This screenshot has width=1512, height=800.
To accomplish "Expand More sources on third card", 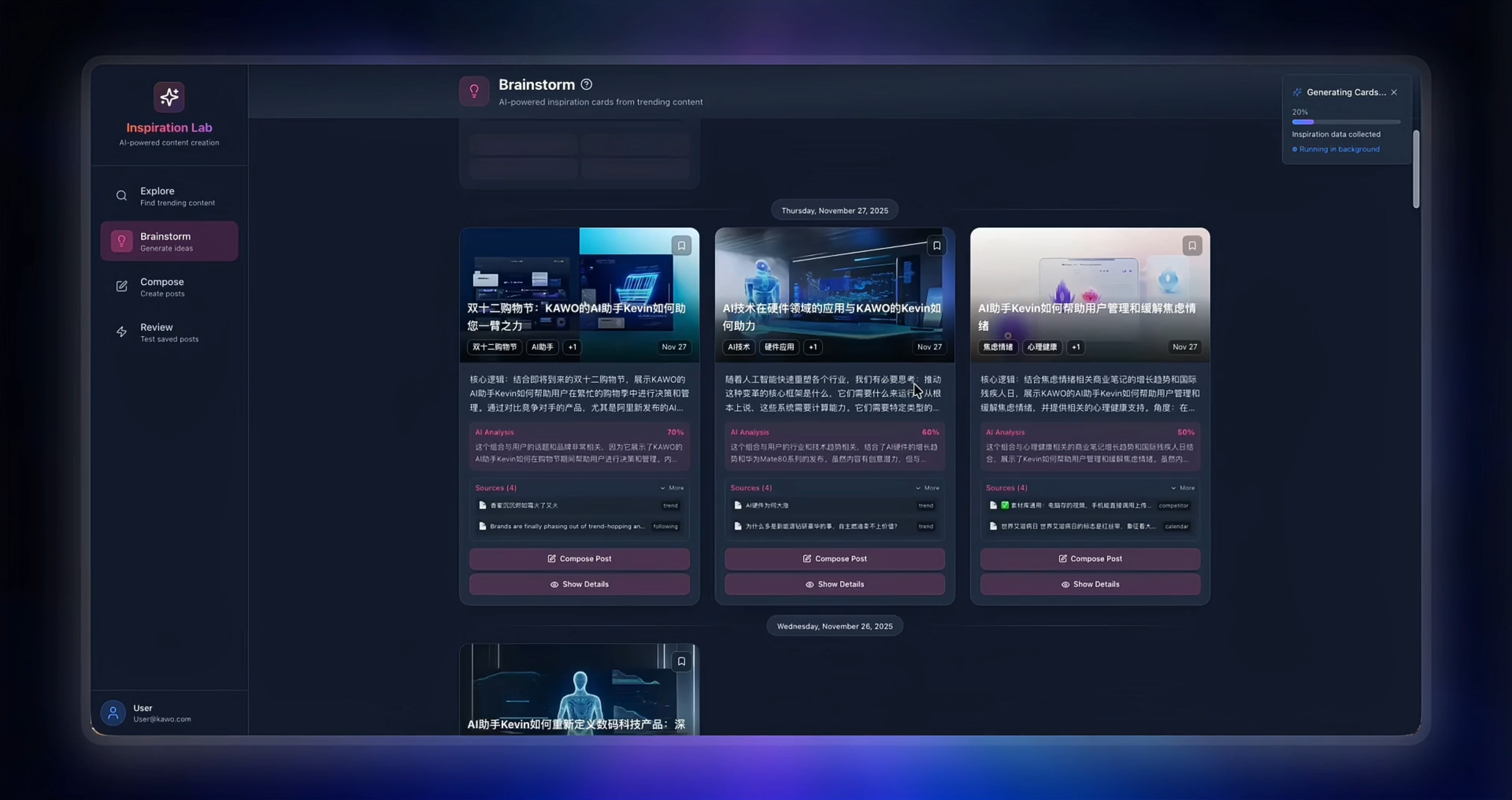I will pos(1182,488).
